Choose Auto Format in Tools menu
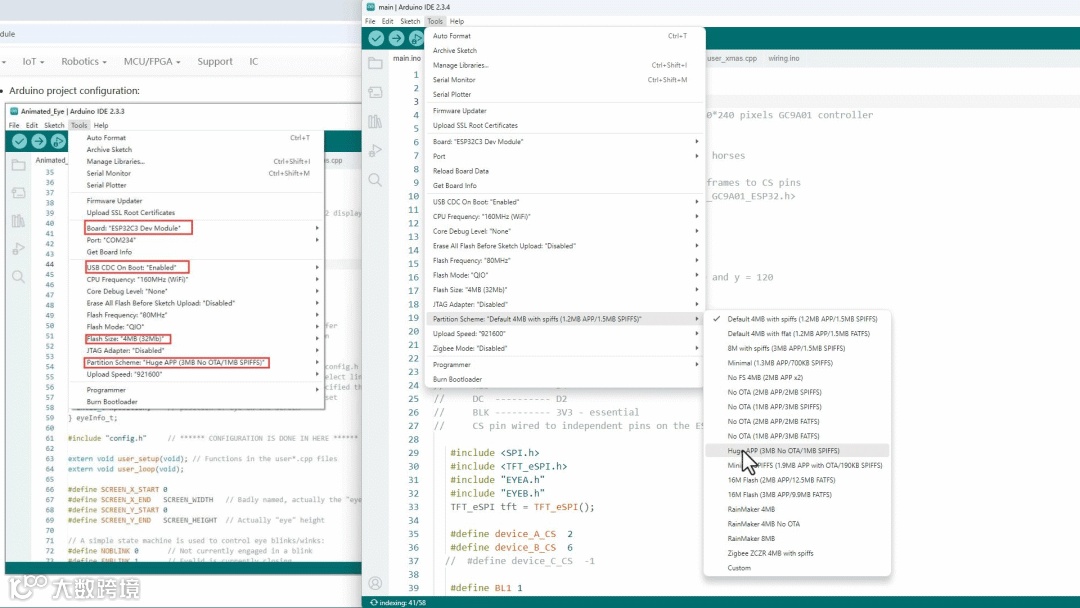1080x608 pixels. pos(565,36)
